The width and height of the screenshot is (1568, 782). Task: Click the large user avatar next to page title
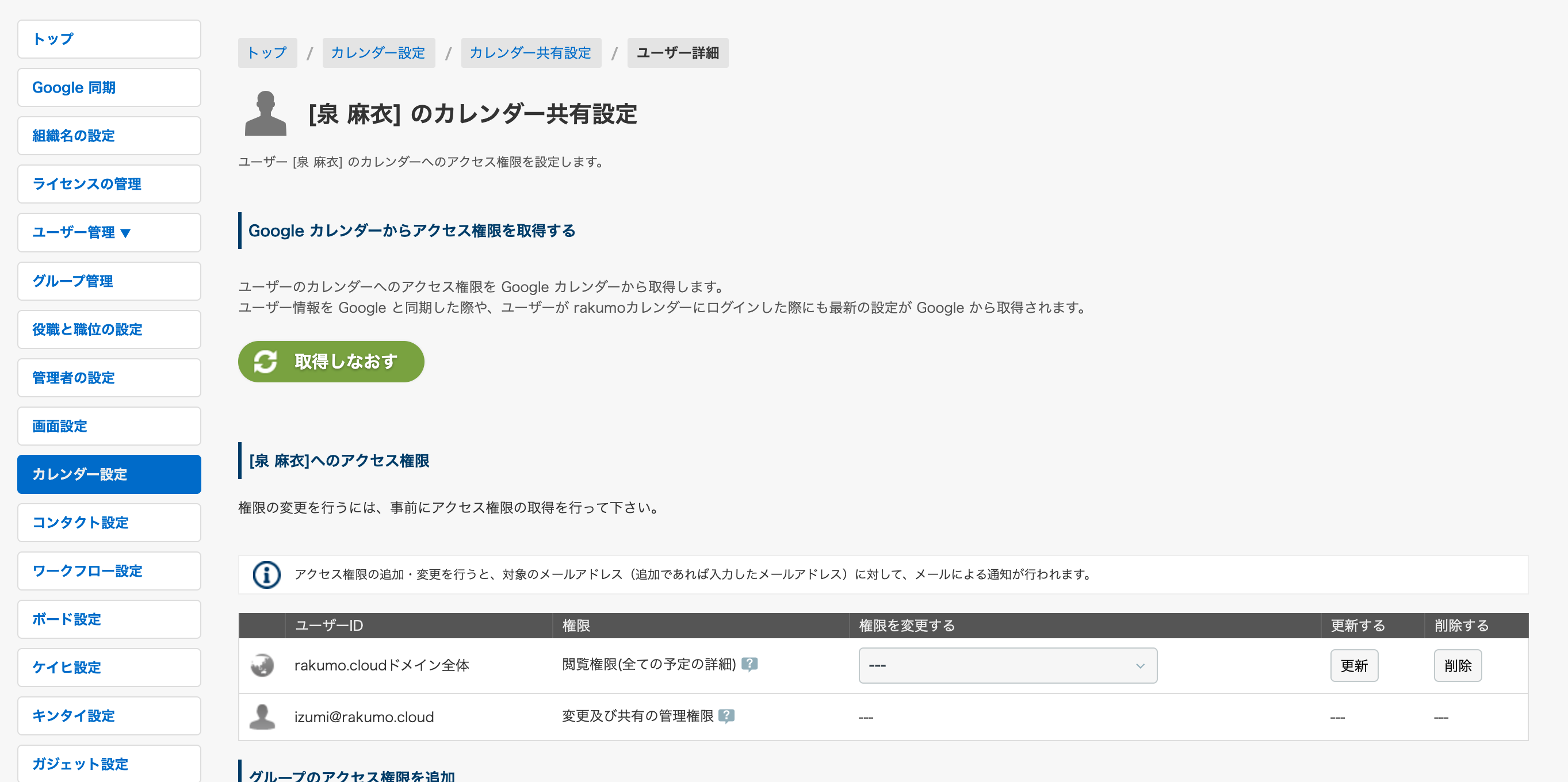click(x=265, y=113)
